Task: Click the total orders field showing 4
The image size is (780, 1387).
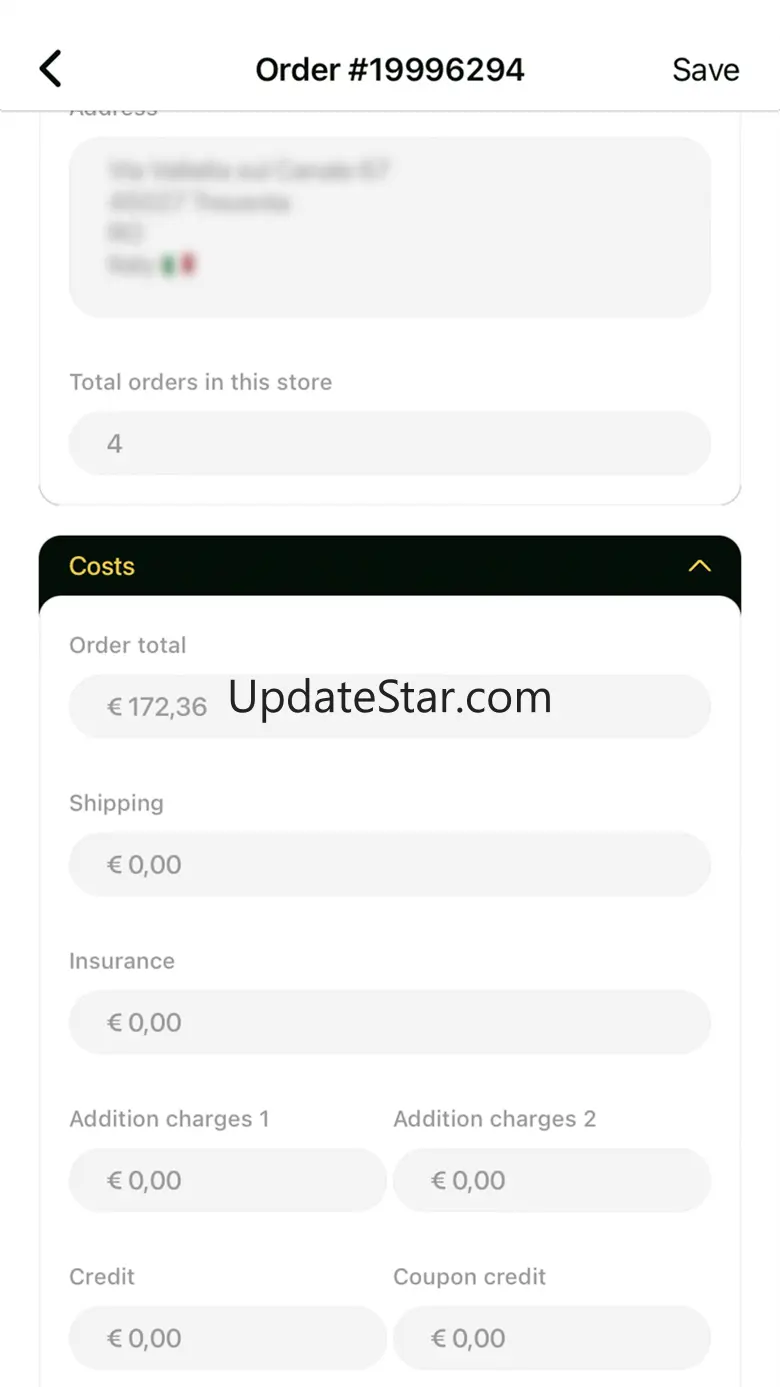Action: (390, 443)
